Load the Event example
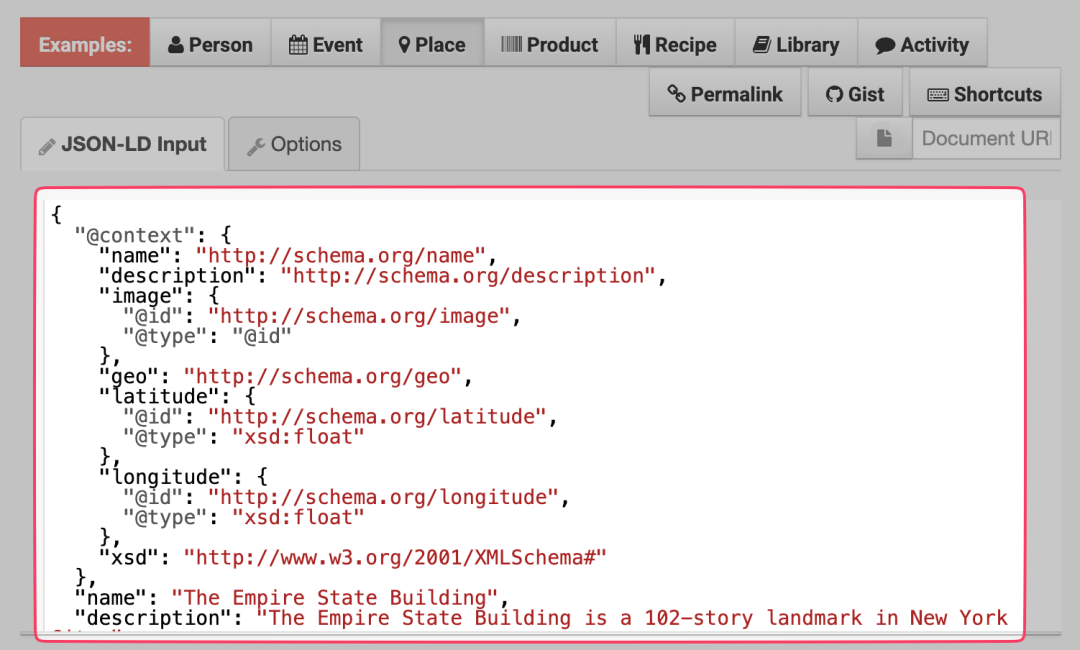 click(326, 43)
